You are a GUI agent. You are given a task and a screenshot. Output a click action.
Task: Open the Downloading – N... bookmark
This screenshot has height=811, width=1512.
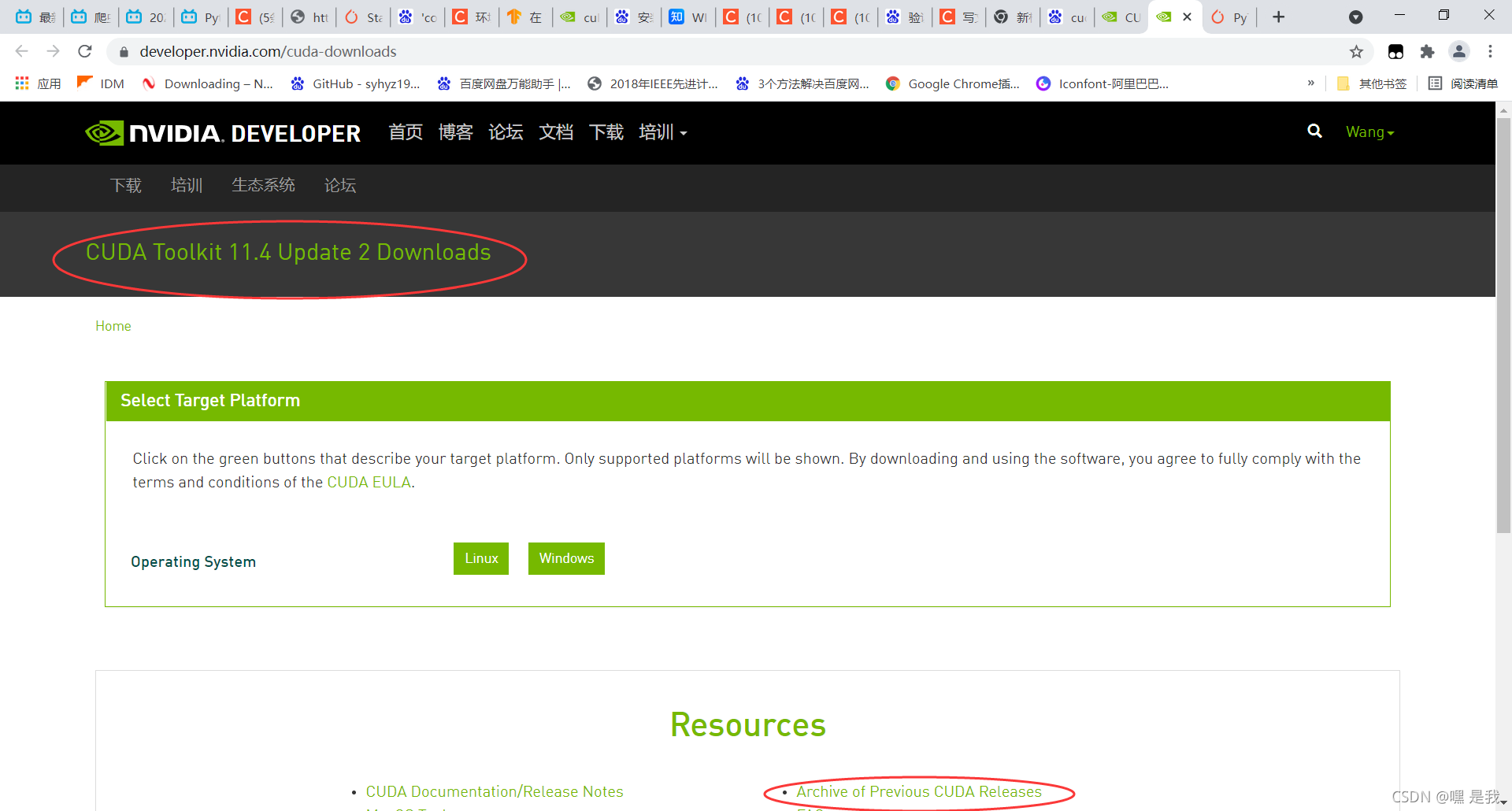click(208, 83)
